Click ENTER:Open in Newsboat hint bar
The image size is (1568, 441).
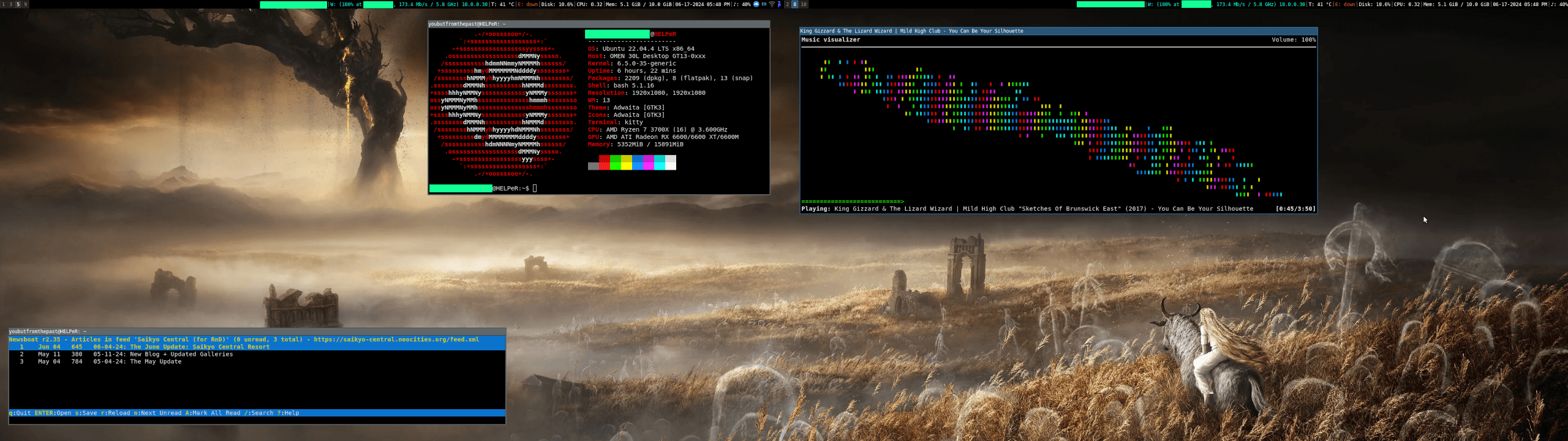pyautogui.click(x=53, y=413)
